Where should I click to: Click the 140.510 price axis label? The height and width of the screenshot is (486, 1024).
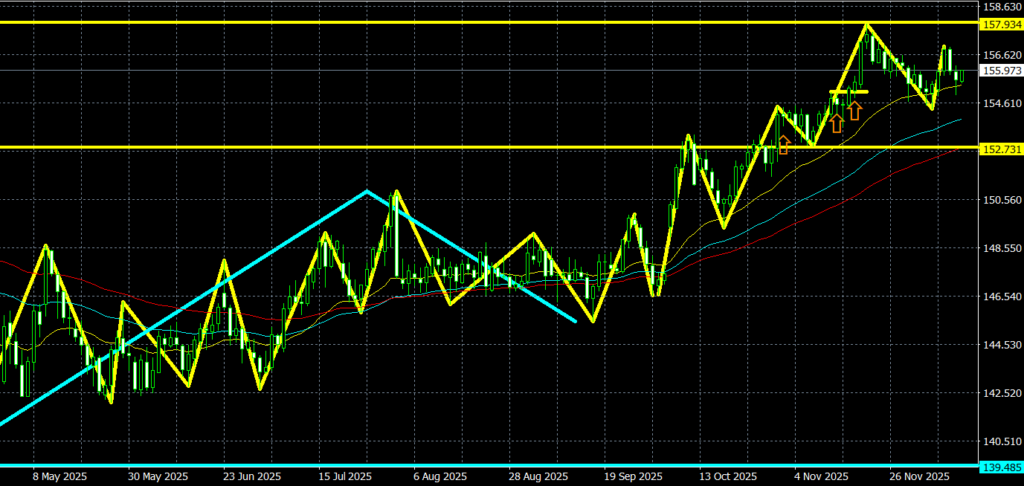[x=1000, y=441]
